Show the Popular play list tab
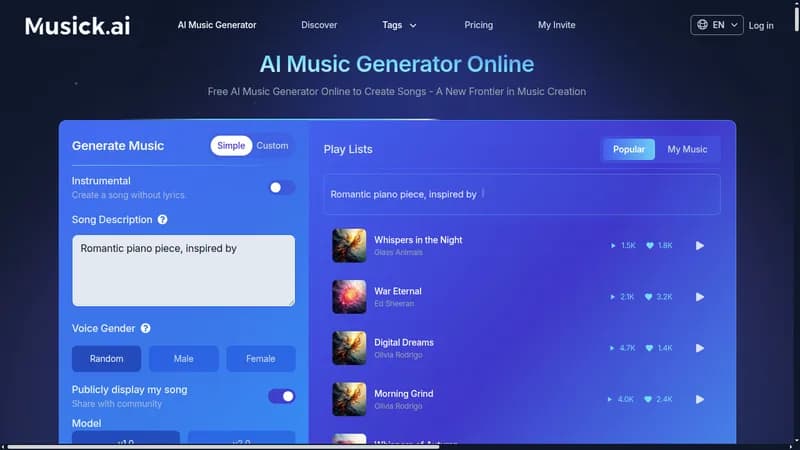The height and width of the screenshot is (450, 800). coord(629,149)
